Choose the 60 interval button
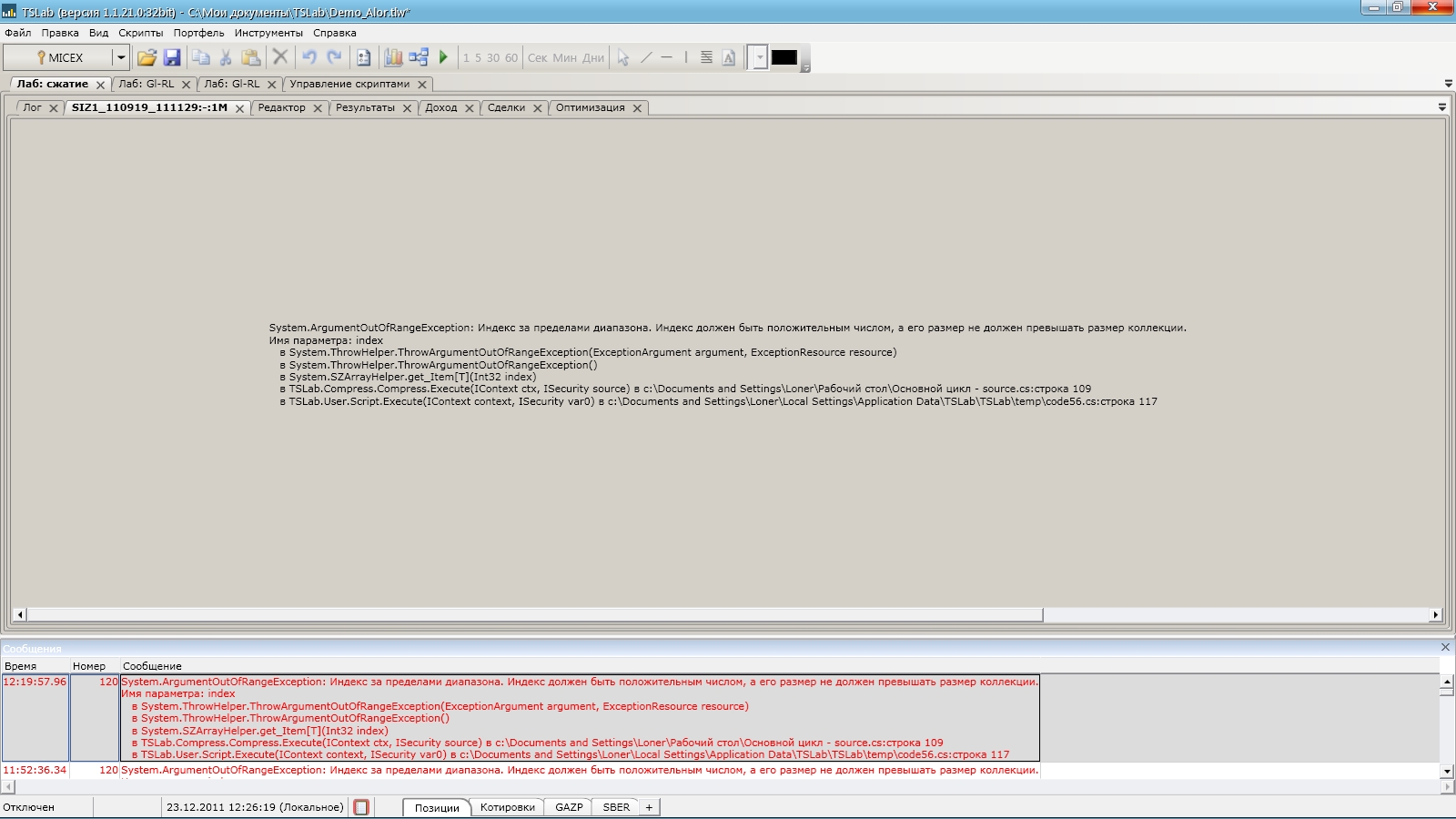 pyautogui.click(x=511, y=57)
